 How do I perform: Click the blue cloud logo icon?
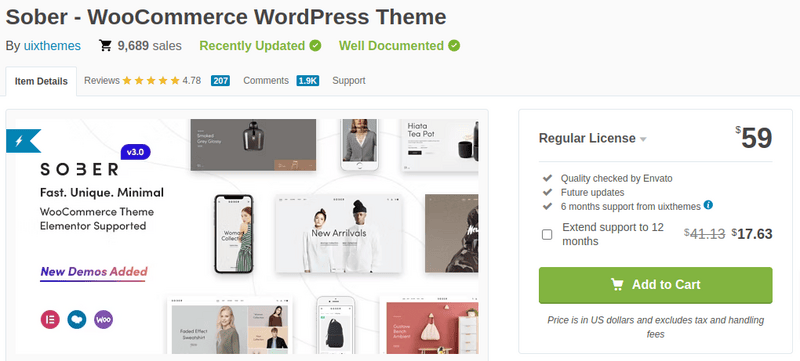[77, 320]
